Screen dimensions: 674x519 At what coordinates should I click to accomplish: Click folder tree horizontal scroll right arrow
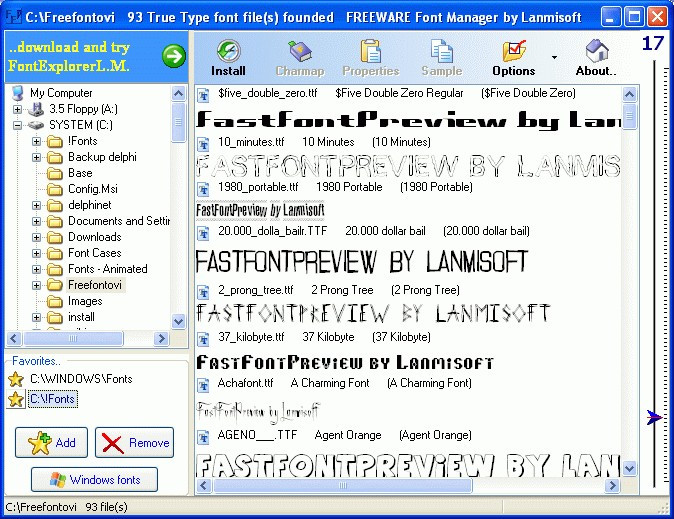click(162, 339)
